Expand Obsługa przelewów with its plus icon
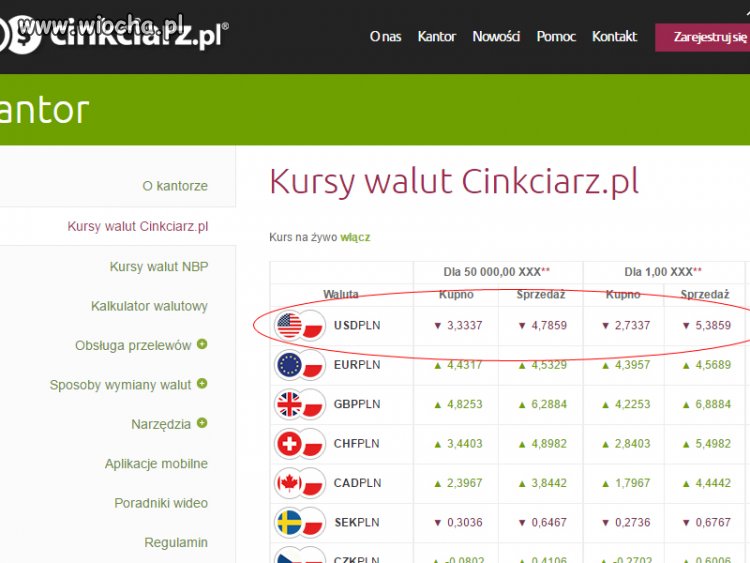This screenshot has width=750, height=563. point(202,344)
